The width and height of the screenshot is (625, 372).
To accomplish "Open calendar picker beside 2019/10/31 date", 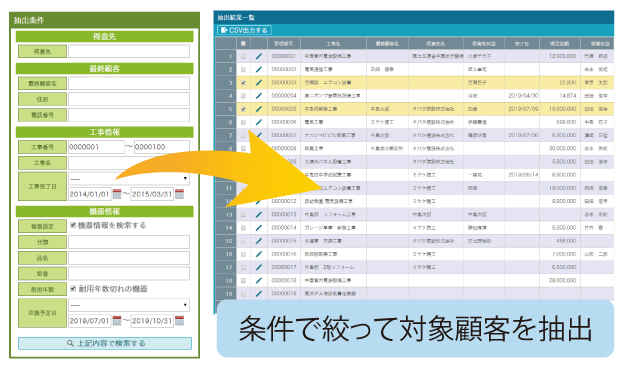I will [x=180, y=321].
